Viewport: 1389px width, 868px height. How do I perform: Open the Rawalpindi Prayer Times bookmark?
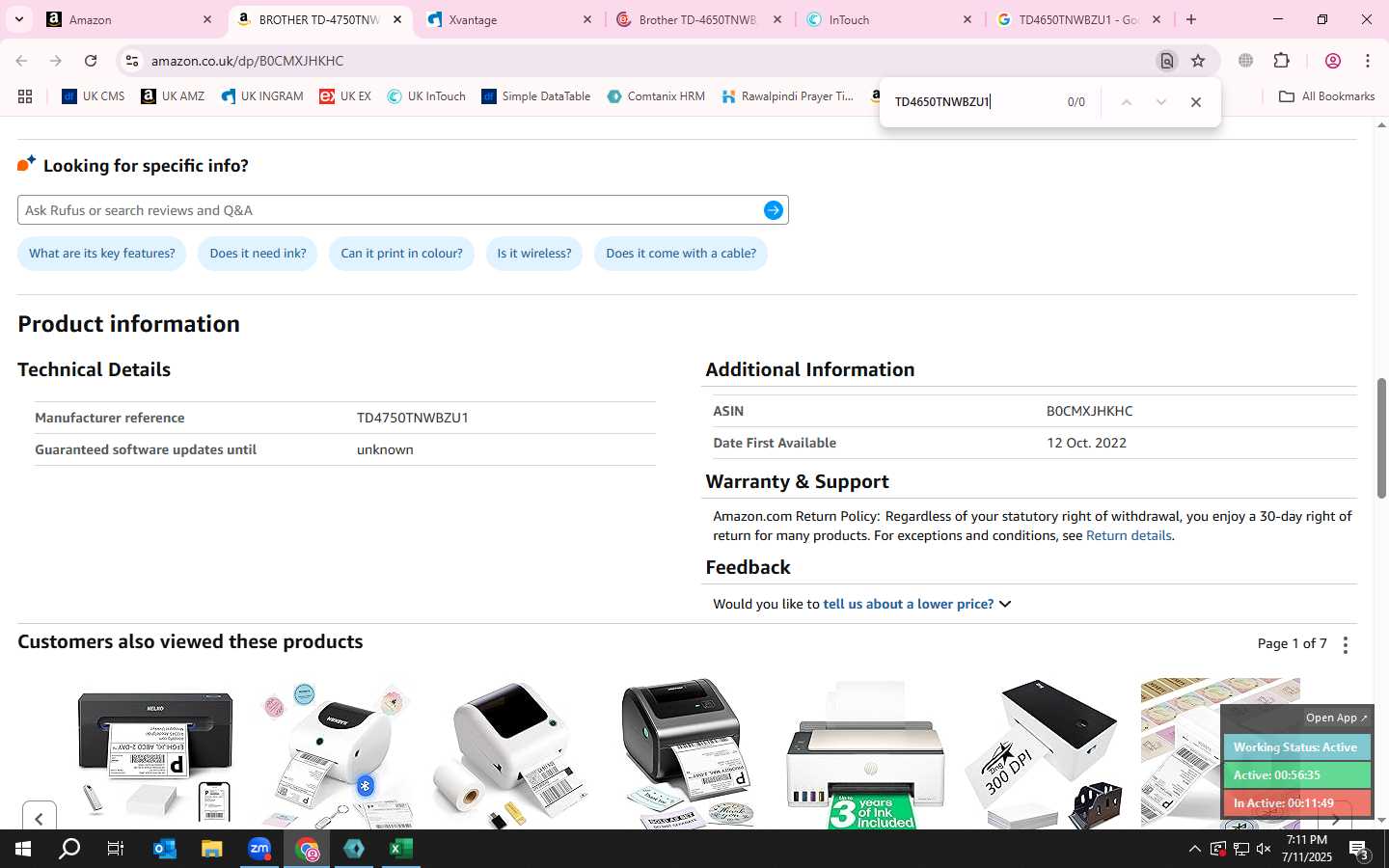pos(788,96)
